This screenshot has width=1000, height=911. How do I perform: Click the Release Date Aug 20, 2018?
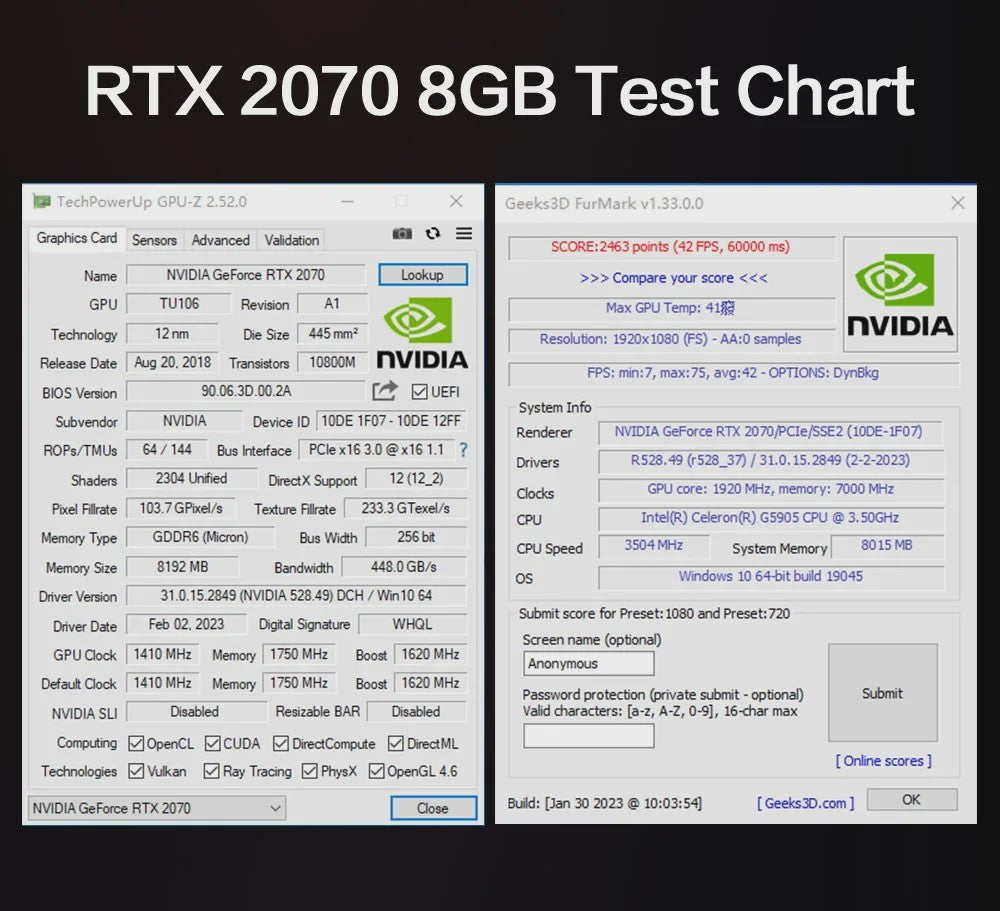172,362
